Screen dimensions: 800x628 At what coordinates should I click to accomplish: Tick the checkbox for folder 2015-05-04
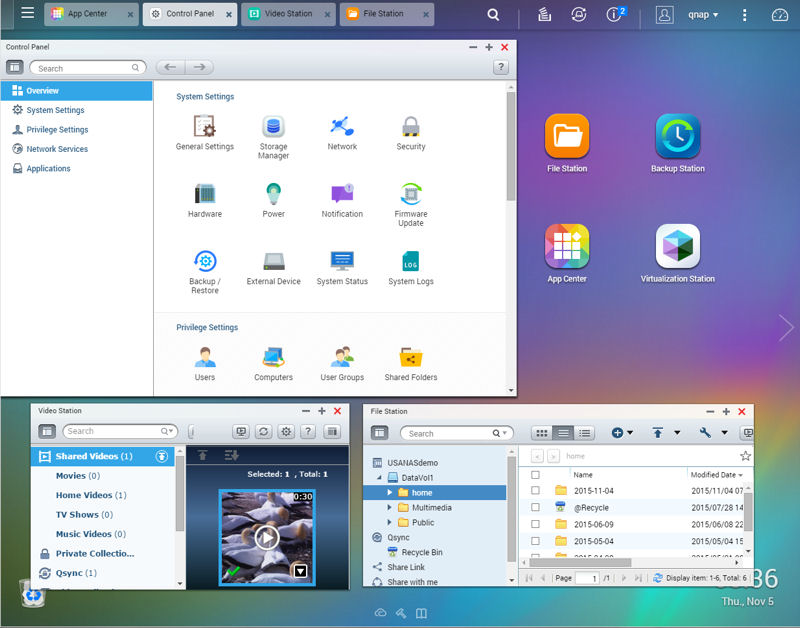tap(535, 541)
